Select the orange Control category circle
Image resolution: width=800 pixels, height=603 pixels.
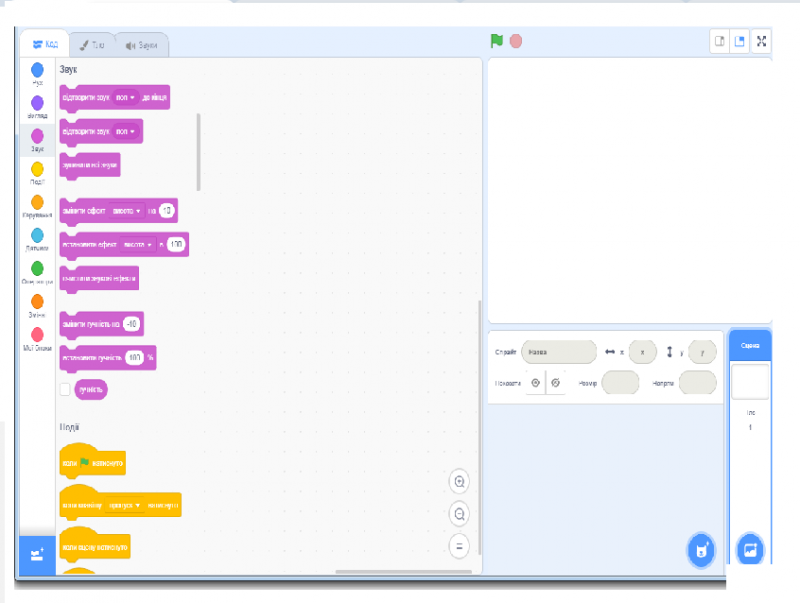(x=37, y=202)
